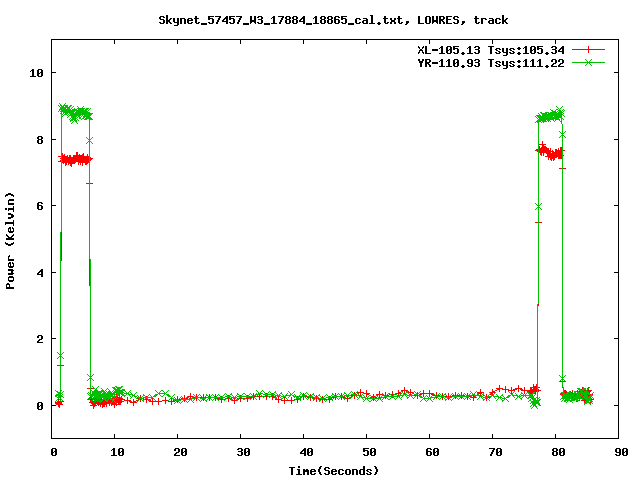Viewport: 640px width, 480px height.
Task: Click the plot title Skynet_57457_W3_17884_18865_cal.txt
Action: pyautogui.click(x=284, y=20)
